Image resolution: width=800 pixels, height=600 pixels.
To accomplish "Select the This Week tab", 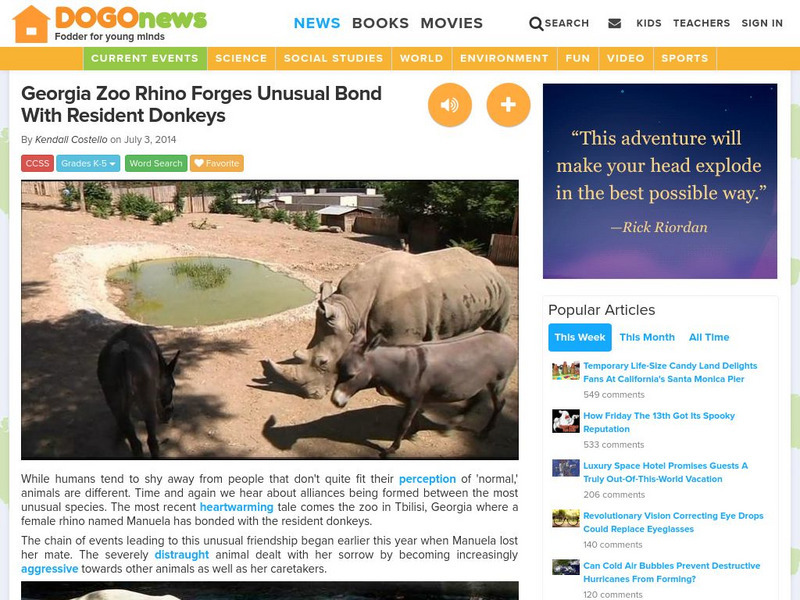I will click(x=580, y=337).
